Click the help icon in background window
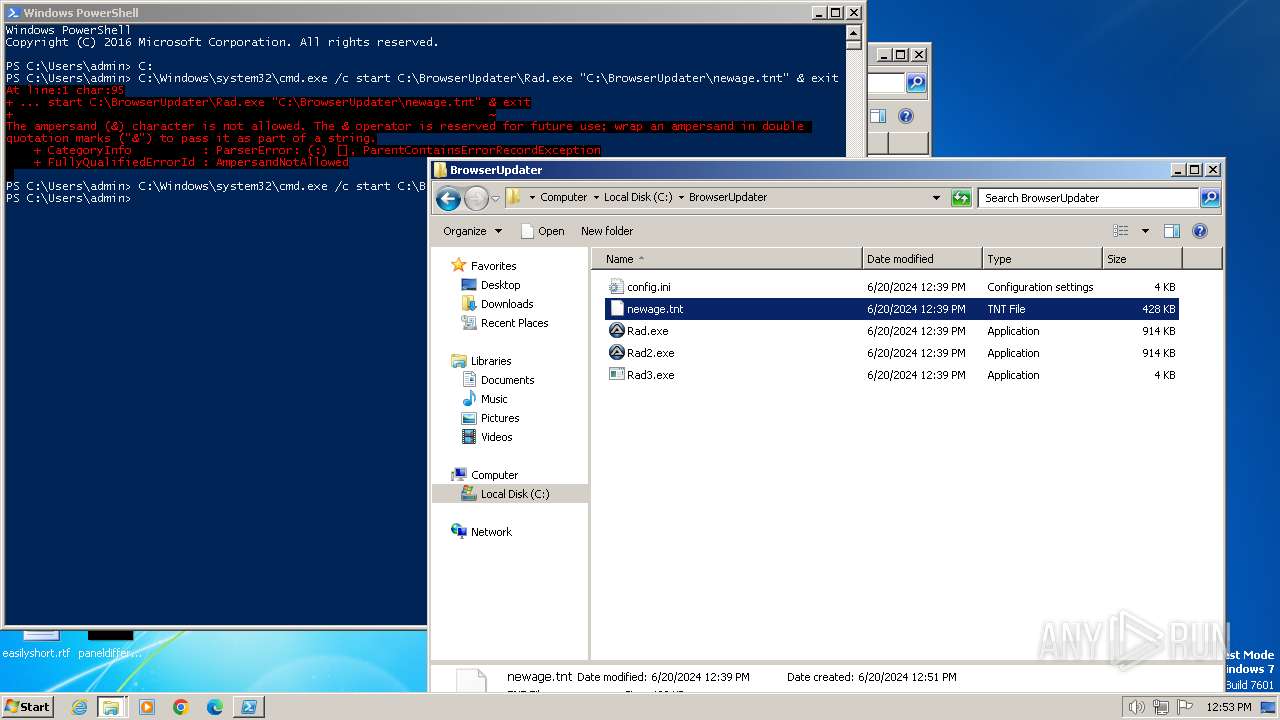Image resolution: width=1280 pixels, height=720 pixels. tap(906, 116)
